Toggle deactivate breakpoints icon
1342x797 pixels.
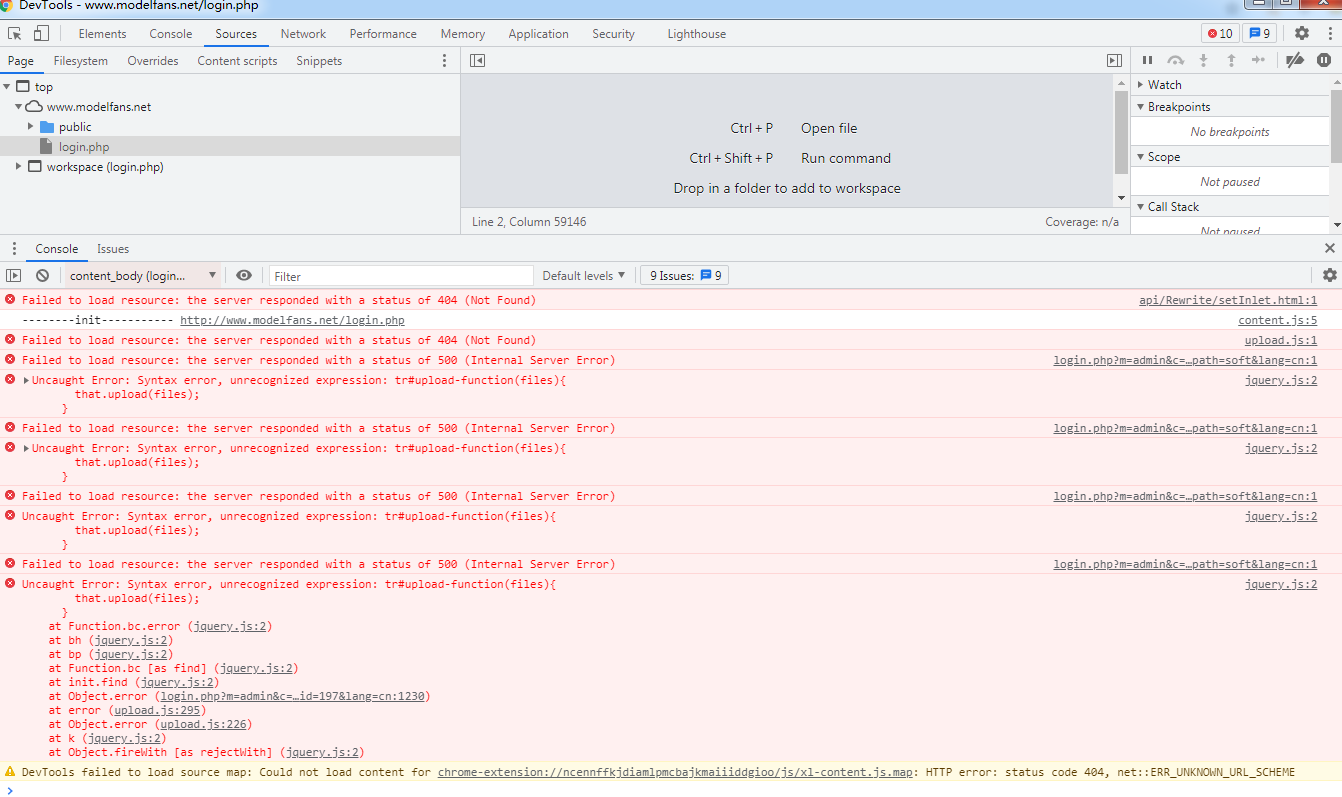[1295, 60]
